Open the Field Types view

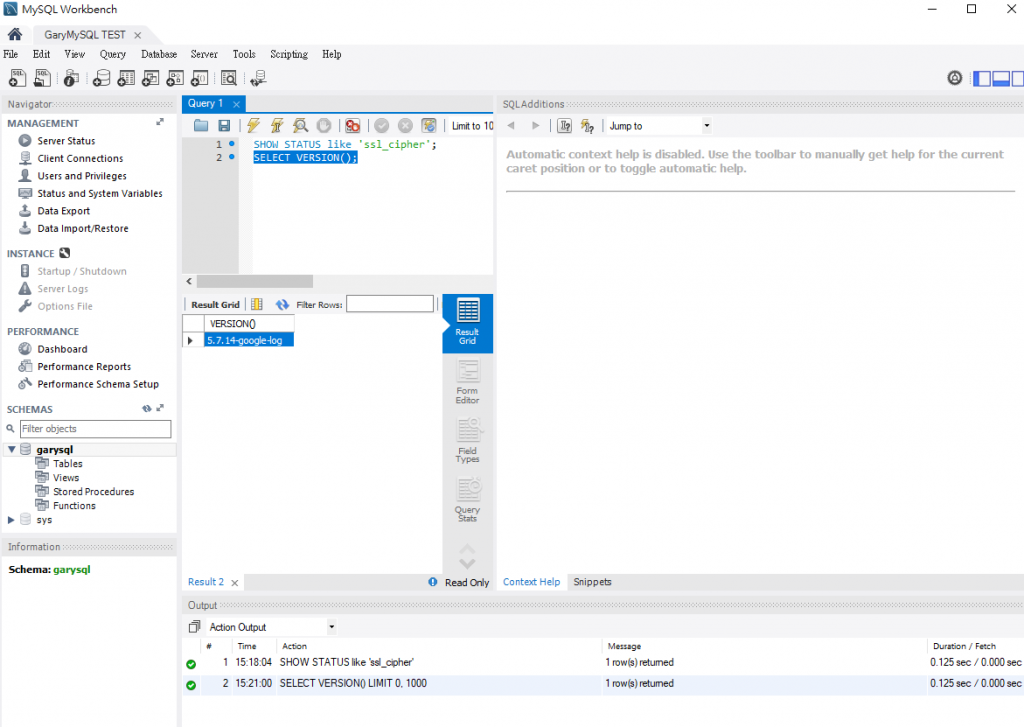tap(468, 440)
